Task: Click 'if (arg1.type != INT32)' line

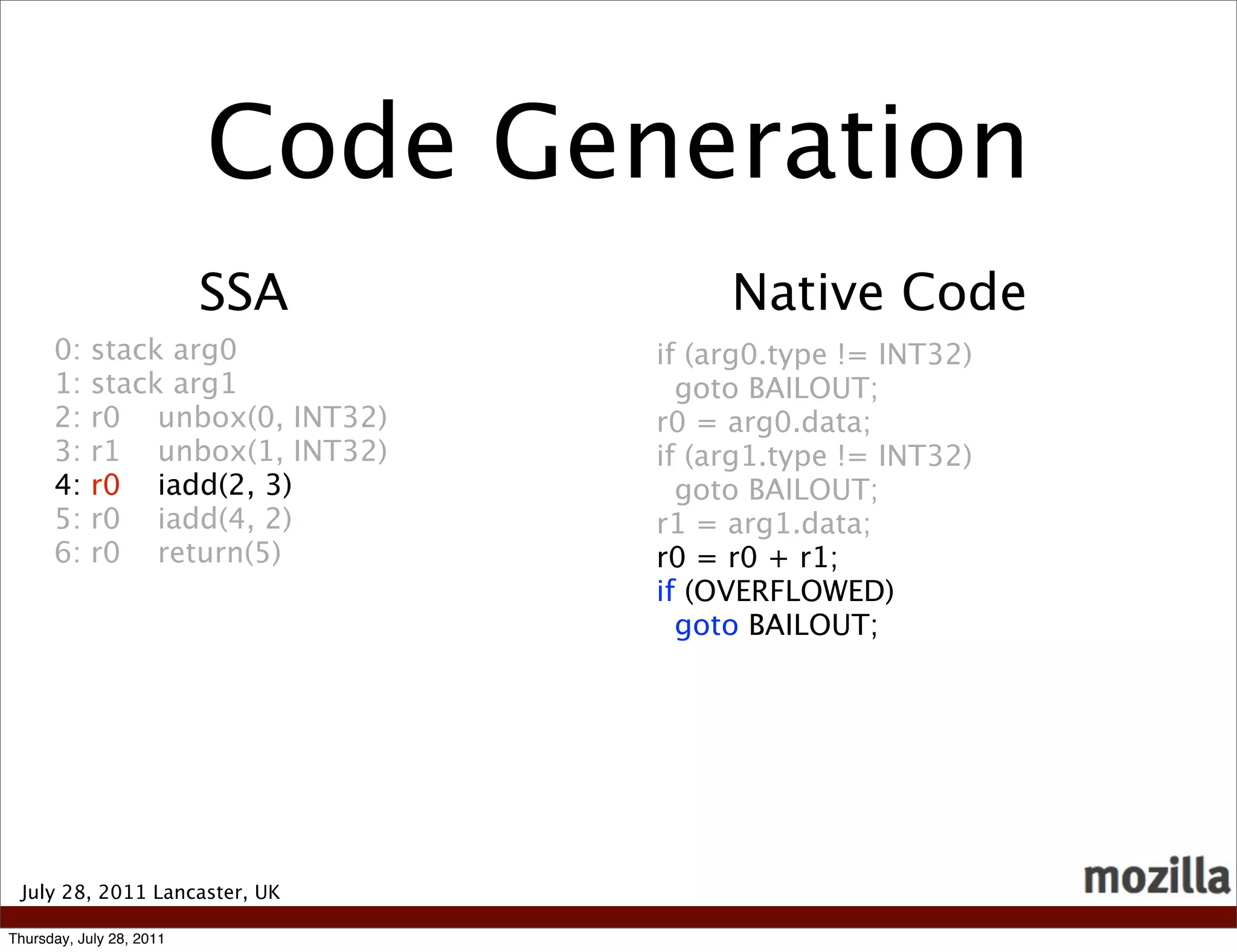Action: 814,456
